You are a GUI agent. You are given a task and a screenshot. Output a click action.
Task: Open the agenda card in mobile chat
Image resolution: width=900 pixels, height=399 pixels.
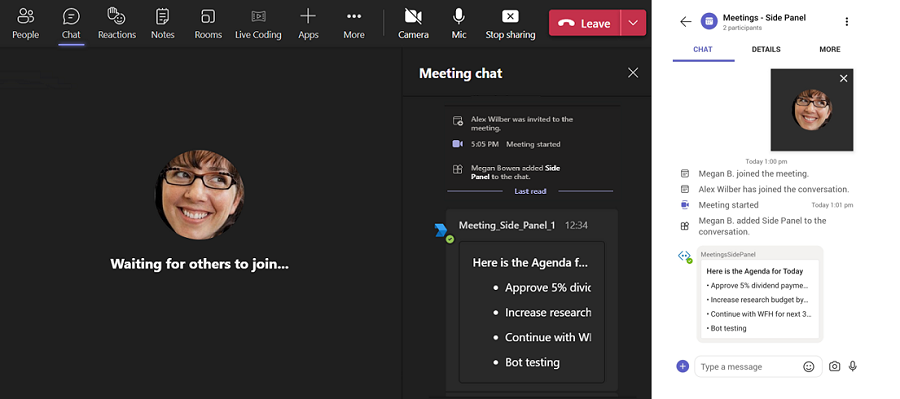pyautogui.click(x=760, y=299)
